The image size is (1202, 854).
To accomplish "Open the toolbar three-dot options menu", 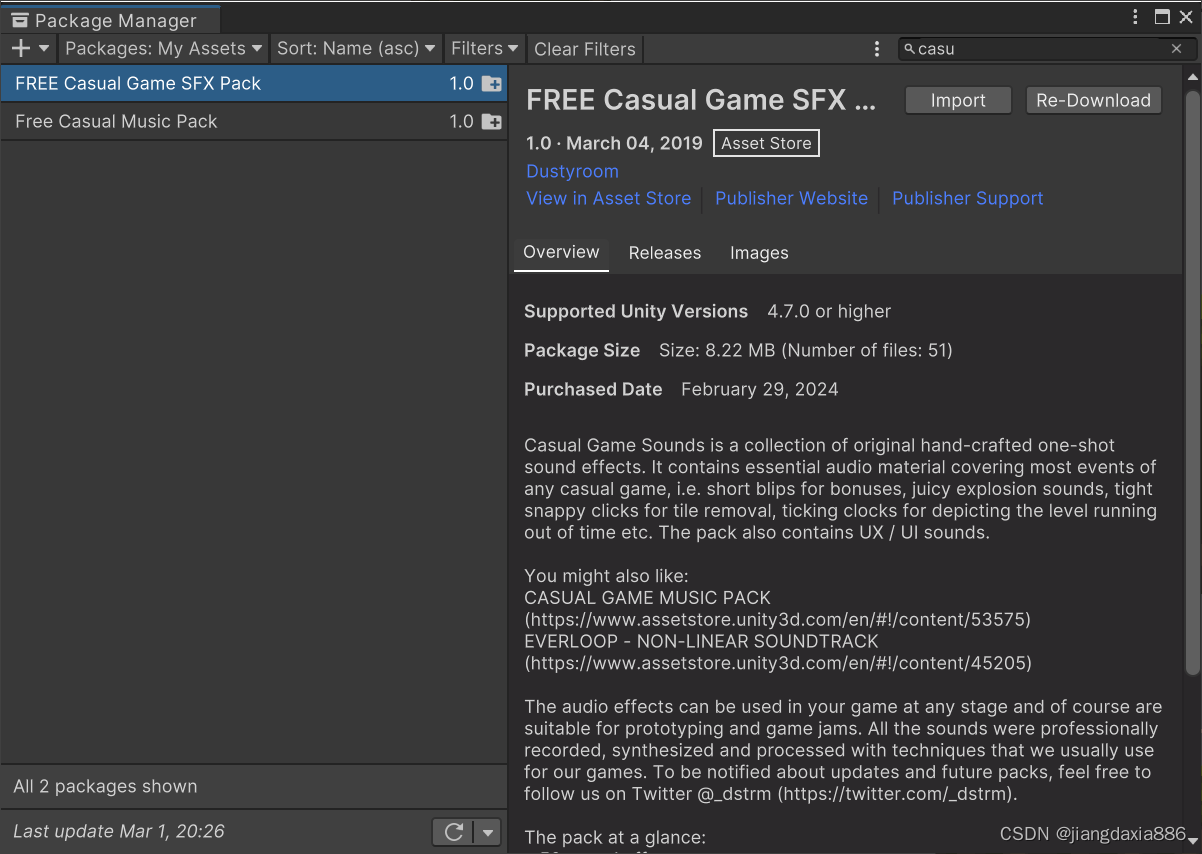I will (877, 48).
